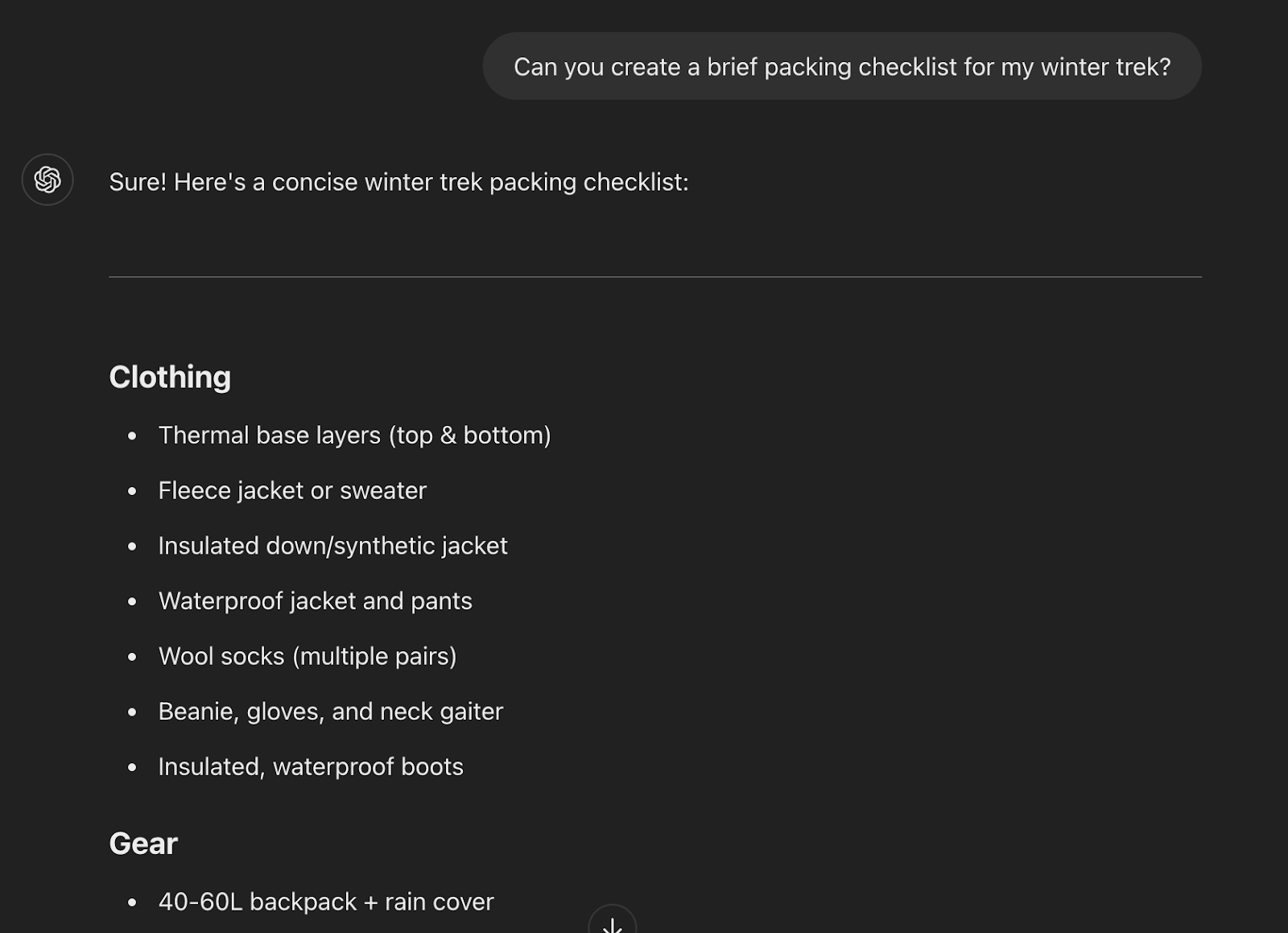Click the bullet beside Fleece jacket or sweater
Screen dimensions: 1288x933
pyautogui.click(x=133, y=492)
